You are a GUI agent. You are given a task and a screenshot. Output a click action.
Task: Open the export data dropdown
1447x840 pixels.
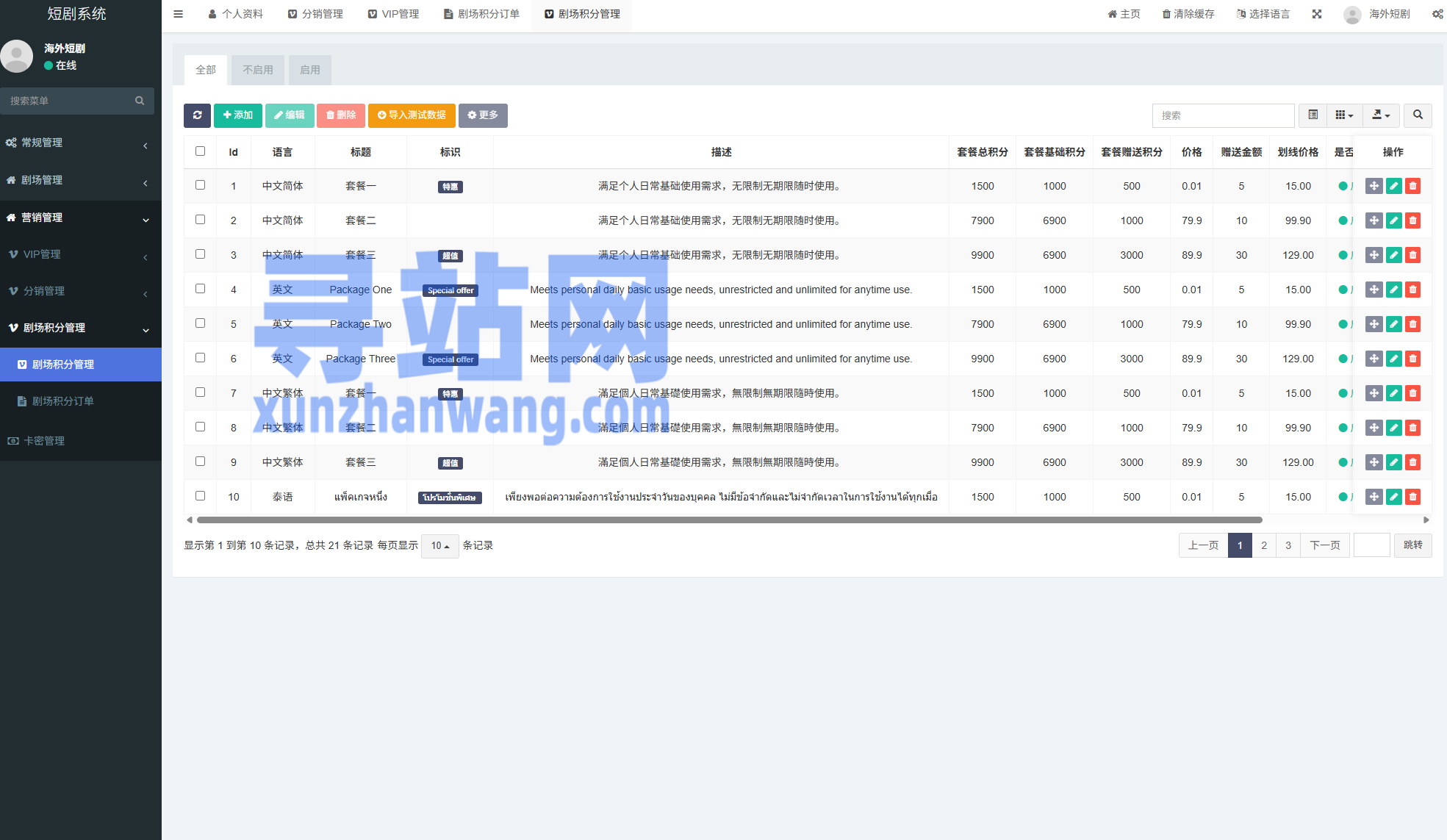tap(1381, 115)
